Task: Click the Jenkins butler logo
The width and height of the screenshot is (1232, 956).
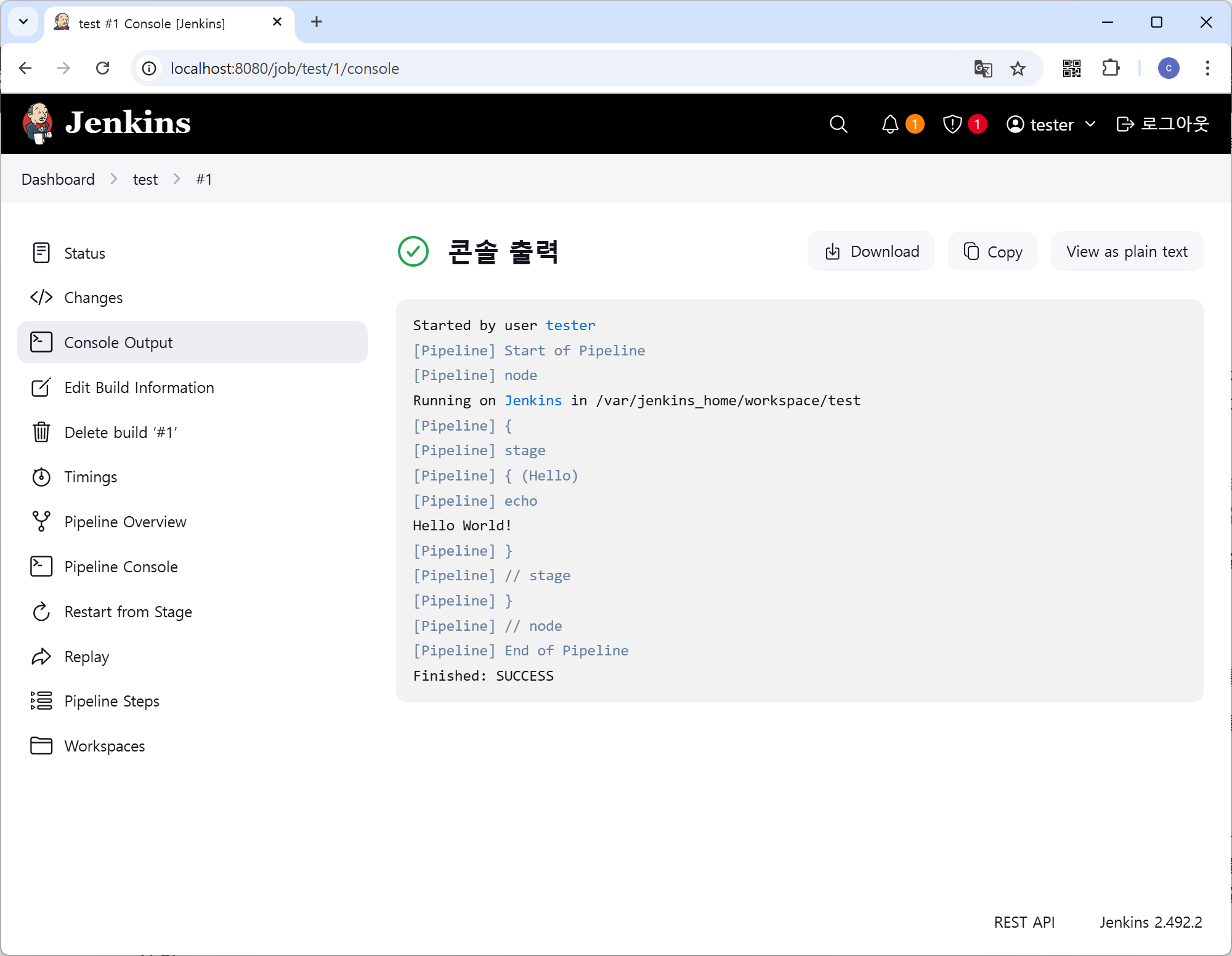Action: pyautogui.click(x=38, y=123)
